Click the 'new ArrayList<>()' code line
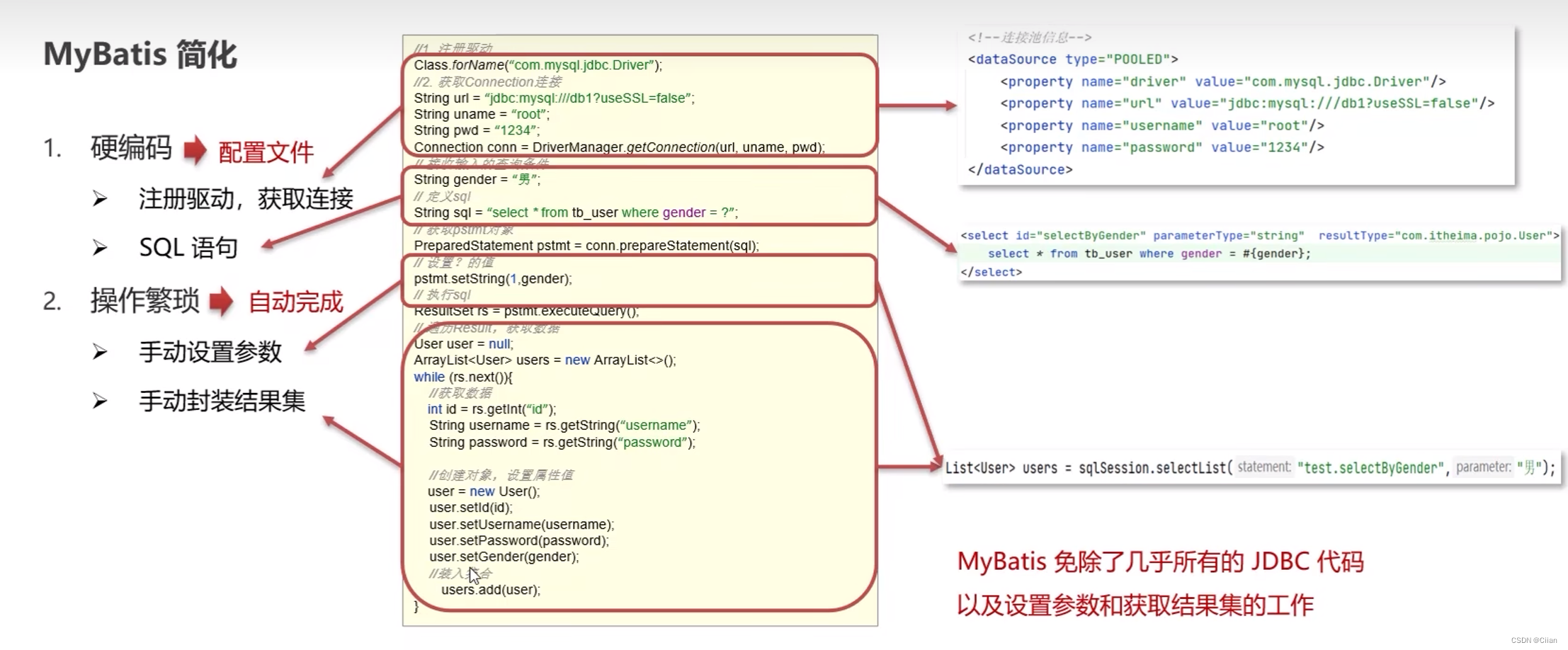Screen dimensions: 1568x650 [545, 360]
